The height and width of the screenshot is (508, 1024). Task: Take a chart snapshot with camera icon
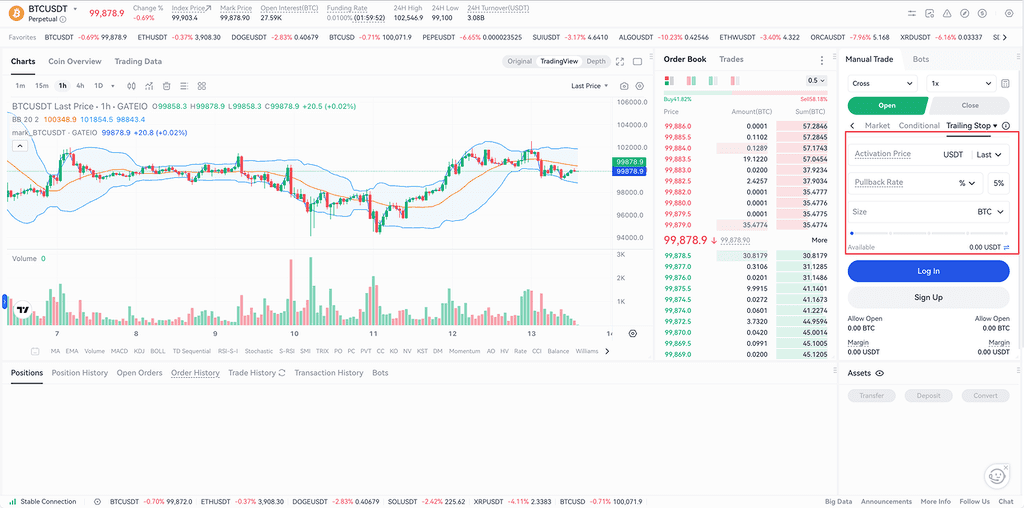(624, 86)
